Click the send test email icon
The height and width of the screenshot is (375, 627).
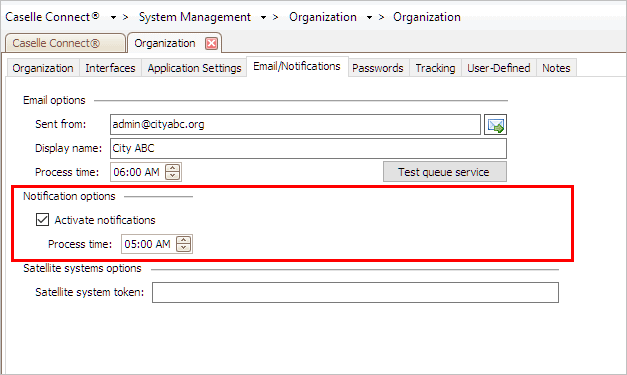click(495, 125)
